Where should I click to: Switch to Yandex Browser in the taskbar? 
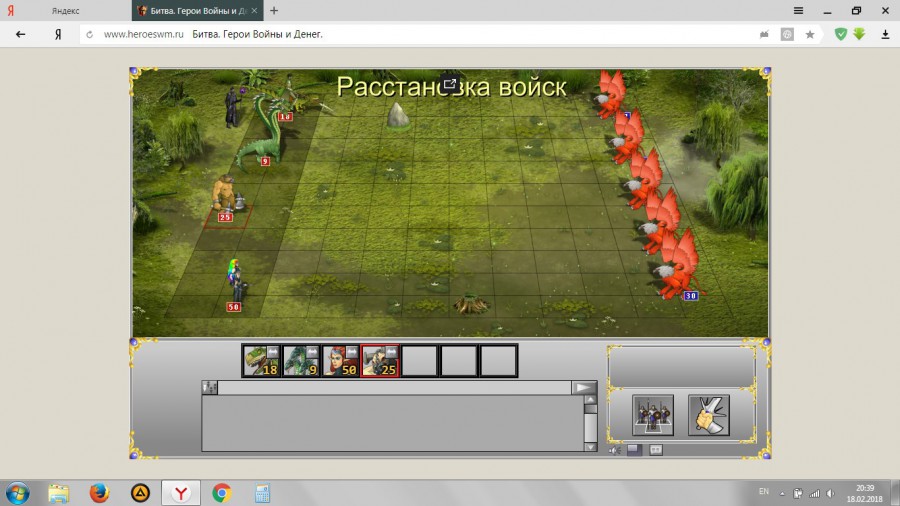181,493
